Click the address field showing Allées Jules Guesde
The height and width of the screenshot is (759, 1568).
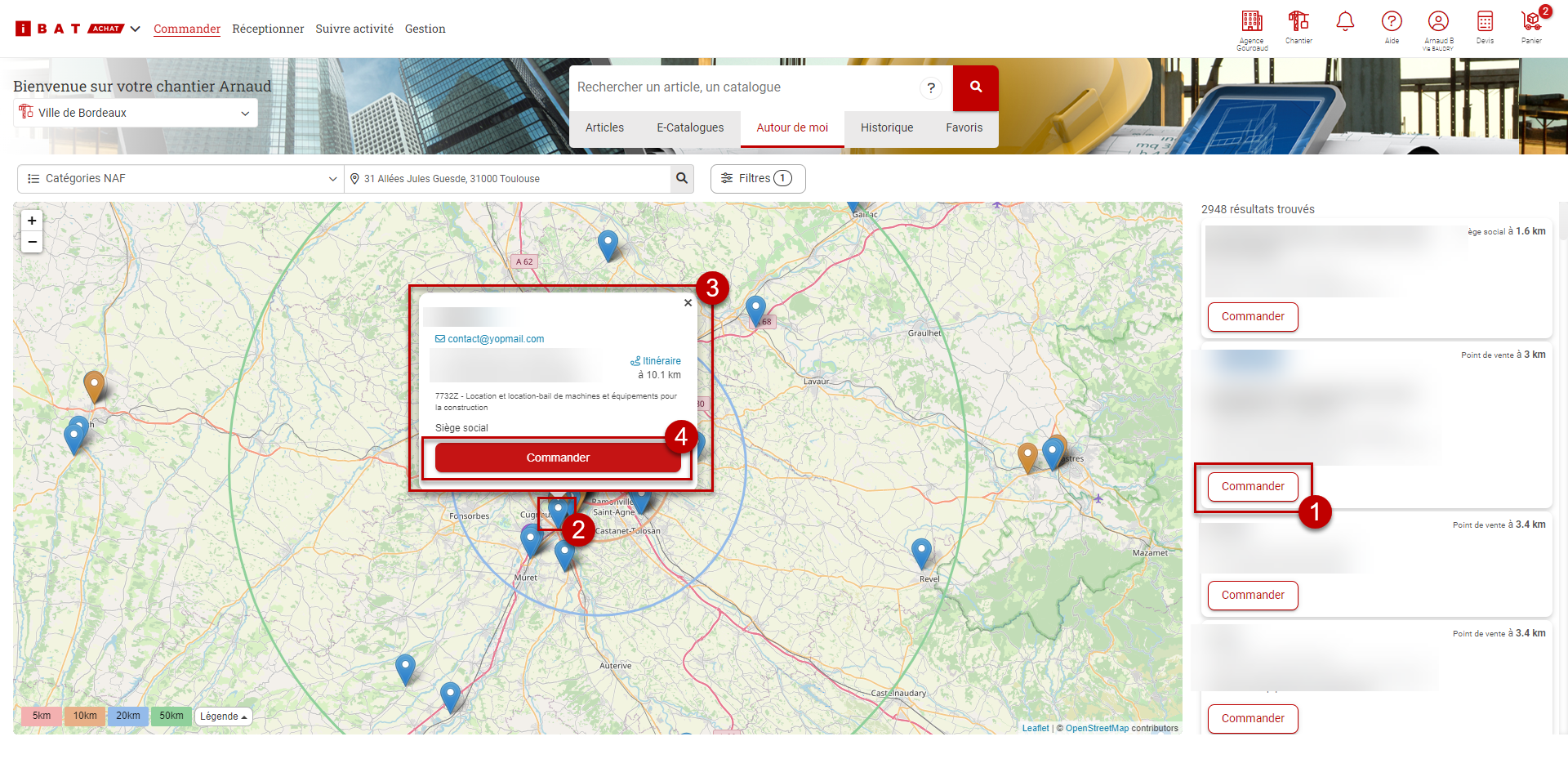point(507,179)
